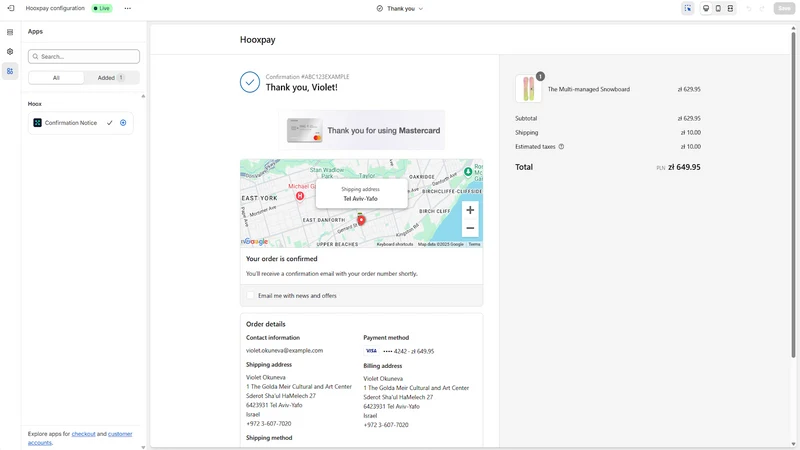Click the sidebar scroll-up arrow

tap(143, 96)
